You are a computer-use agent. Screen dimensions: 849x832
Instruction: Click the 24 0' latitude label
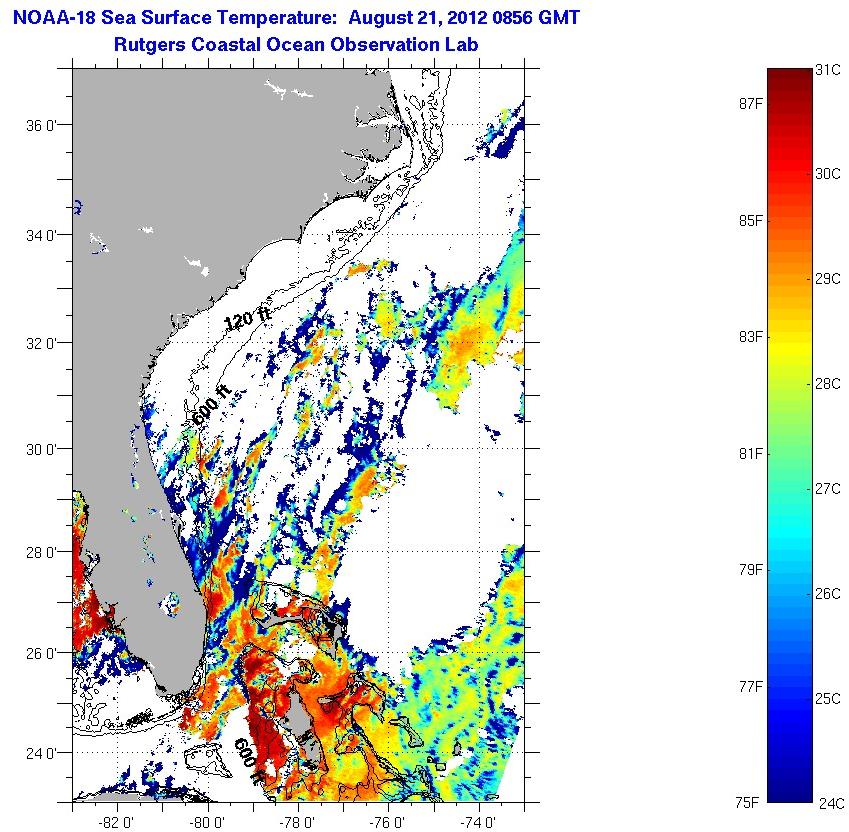[x=41, y=754]
